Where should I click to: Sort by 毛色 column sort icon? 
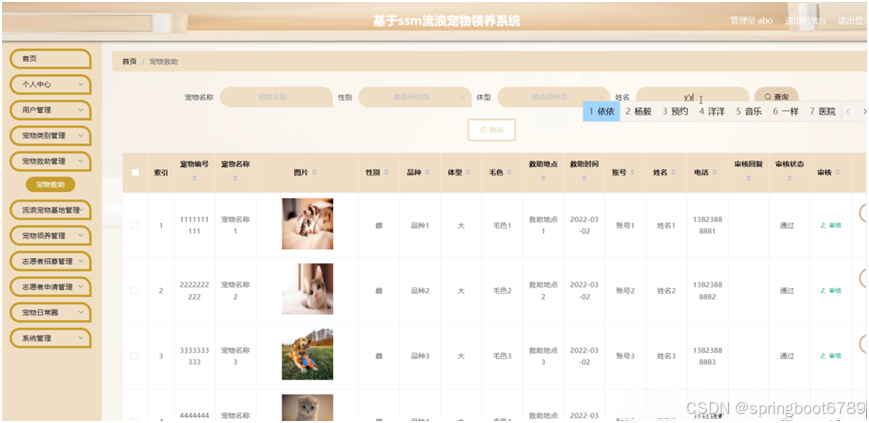509,173
